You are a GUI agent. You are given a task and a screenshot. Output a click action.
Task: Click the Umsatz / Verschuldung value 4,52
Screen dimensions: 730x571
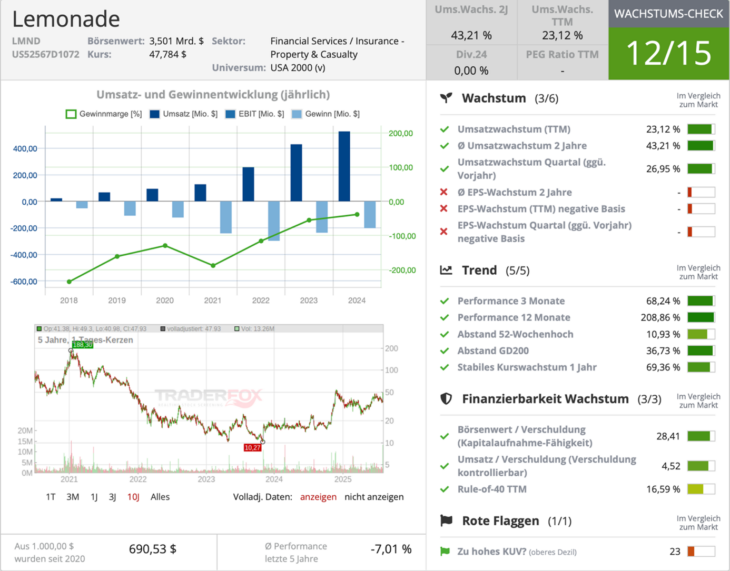[671, 466]
